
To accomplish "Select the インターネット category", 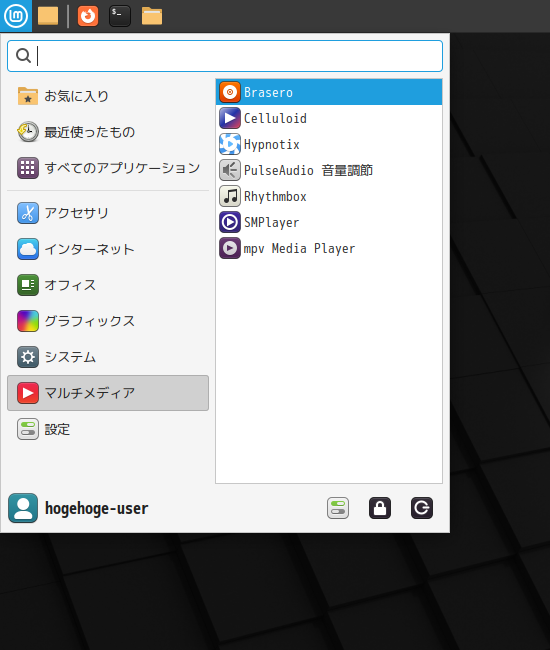I will point(108,249).
